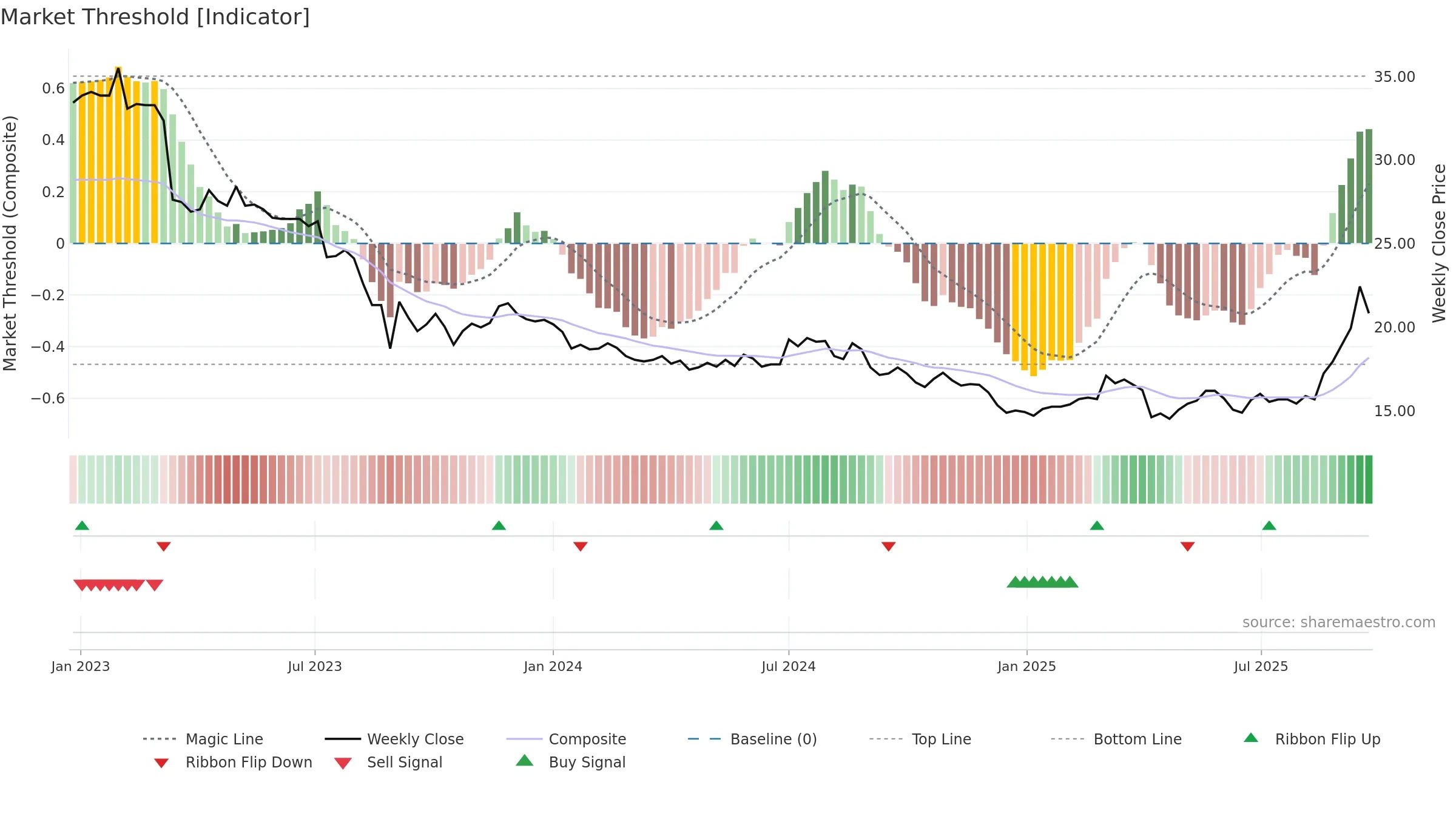Click the tallest yellow bar at chart start

coord(118,155)
